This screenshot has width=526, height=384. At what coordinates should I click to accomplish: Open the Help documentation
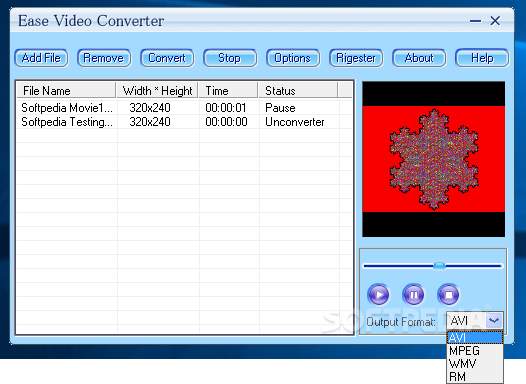point(482,58)
